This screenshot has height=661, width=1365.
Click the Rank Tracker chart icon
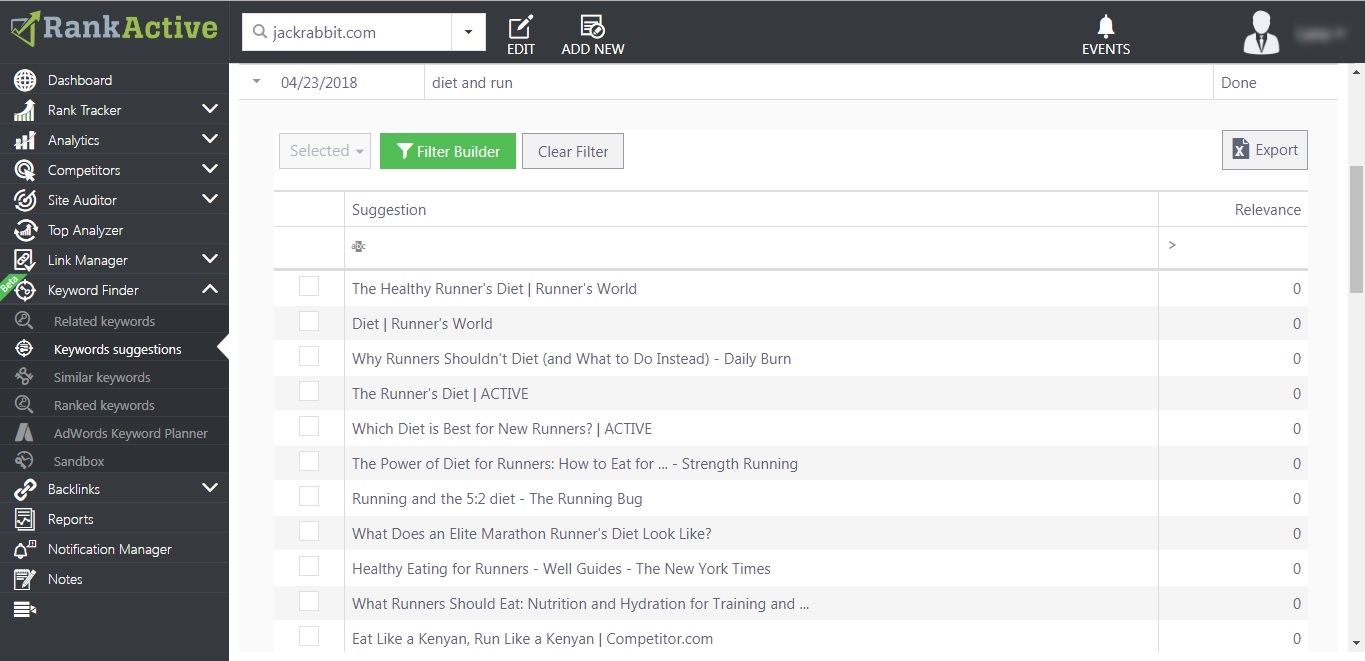(25, 110)
